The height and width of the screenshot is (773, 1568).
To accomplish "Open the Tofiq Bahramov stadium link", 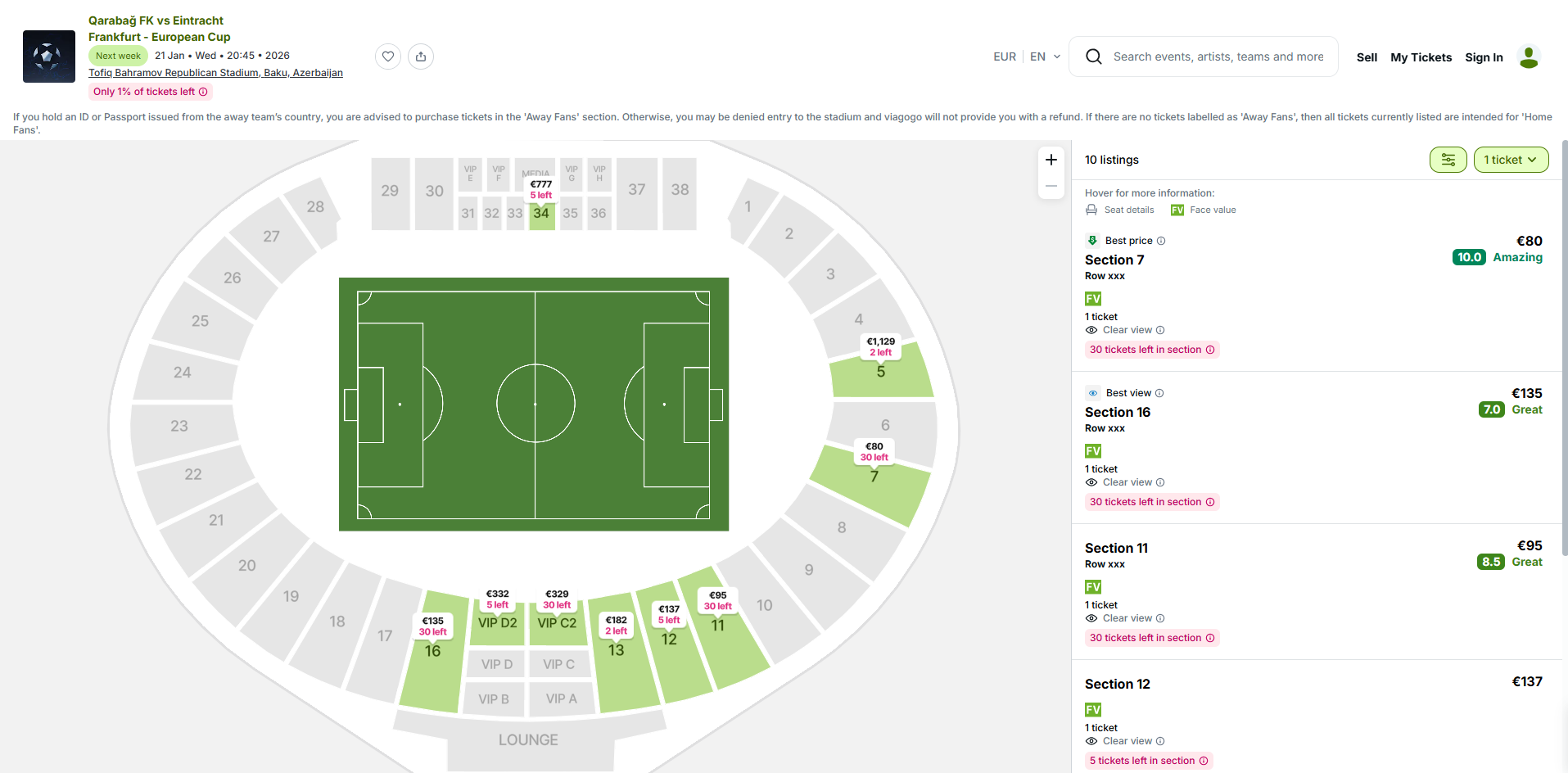I will pos(215,73).
